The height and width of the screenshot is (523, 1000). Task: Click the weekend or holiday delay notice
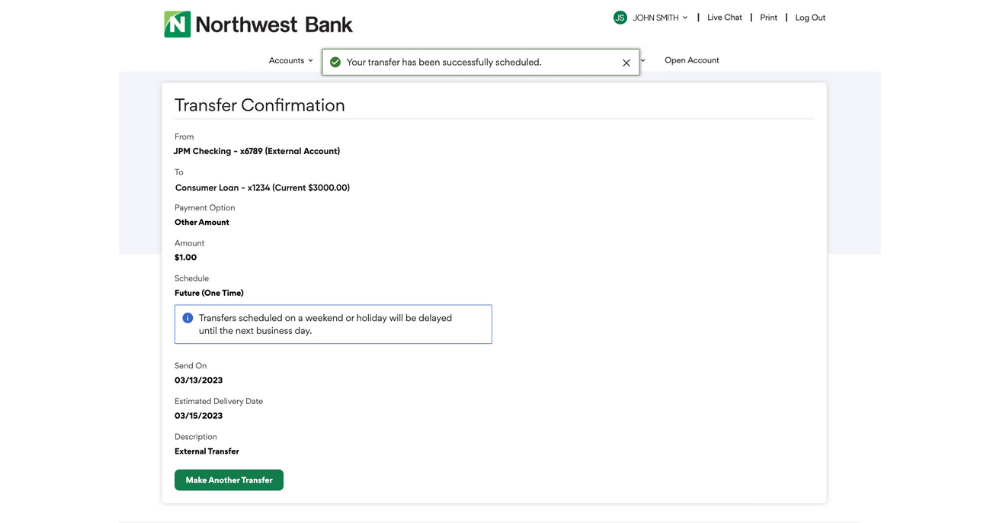tap(325, 324)
